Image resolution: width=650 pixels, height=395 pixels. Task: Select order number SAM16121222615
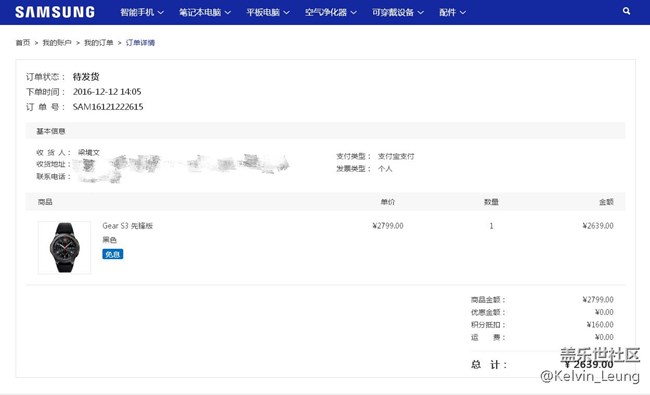pos(108,107)
